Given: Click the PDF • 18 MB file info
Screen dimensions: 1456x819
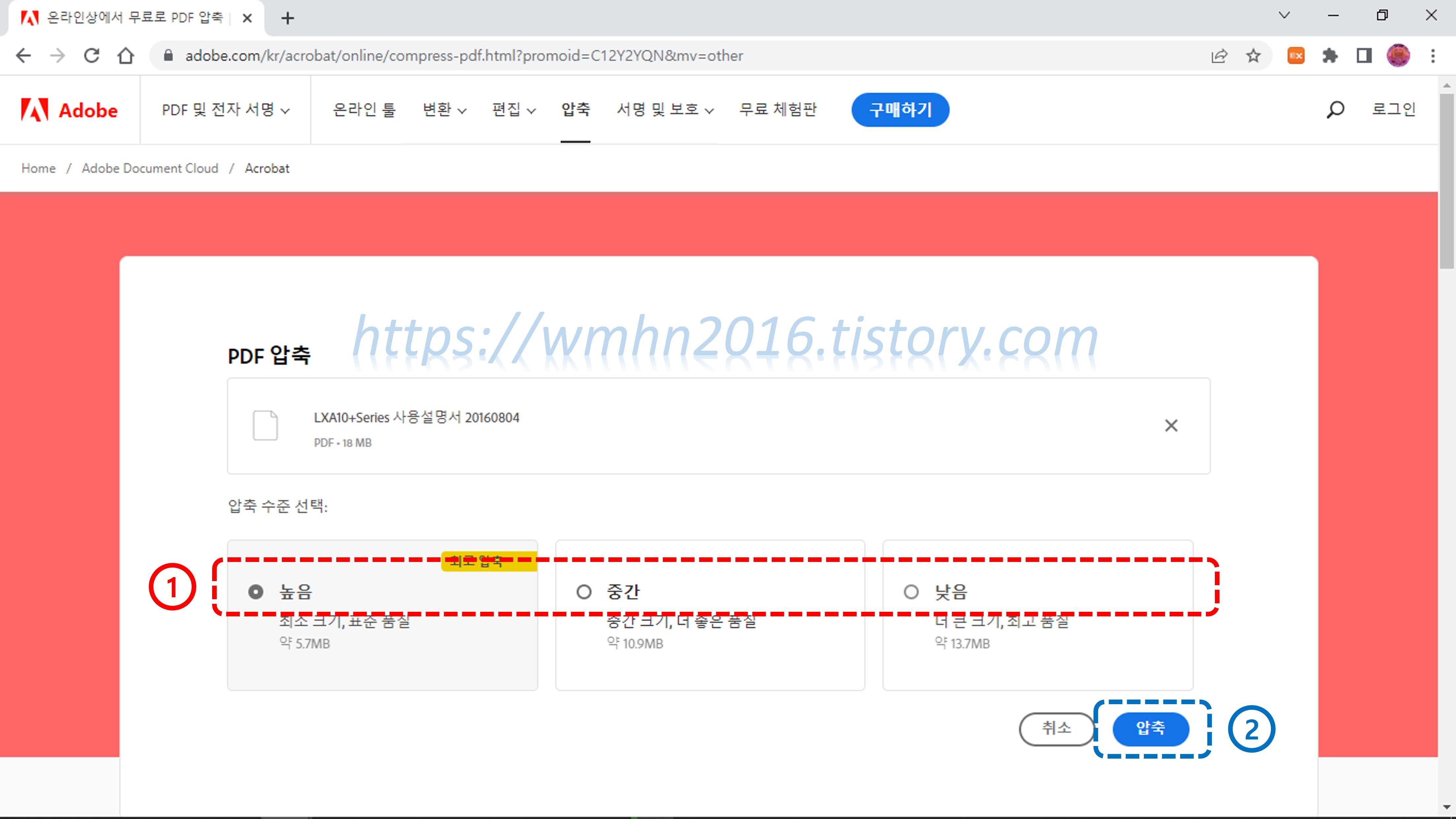Looking at the screenshot, I should tap(342, 443).
